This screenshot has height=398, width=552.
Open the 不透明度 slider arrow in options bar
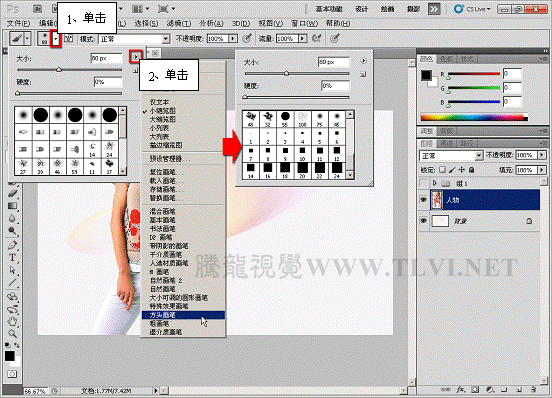point(233,38)
